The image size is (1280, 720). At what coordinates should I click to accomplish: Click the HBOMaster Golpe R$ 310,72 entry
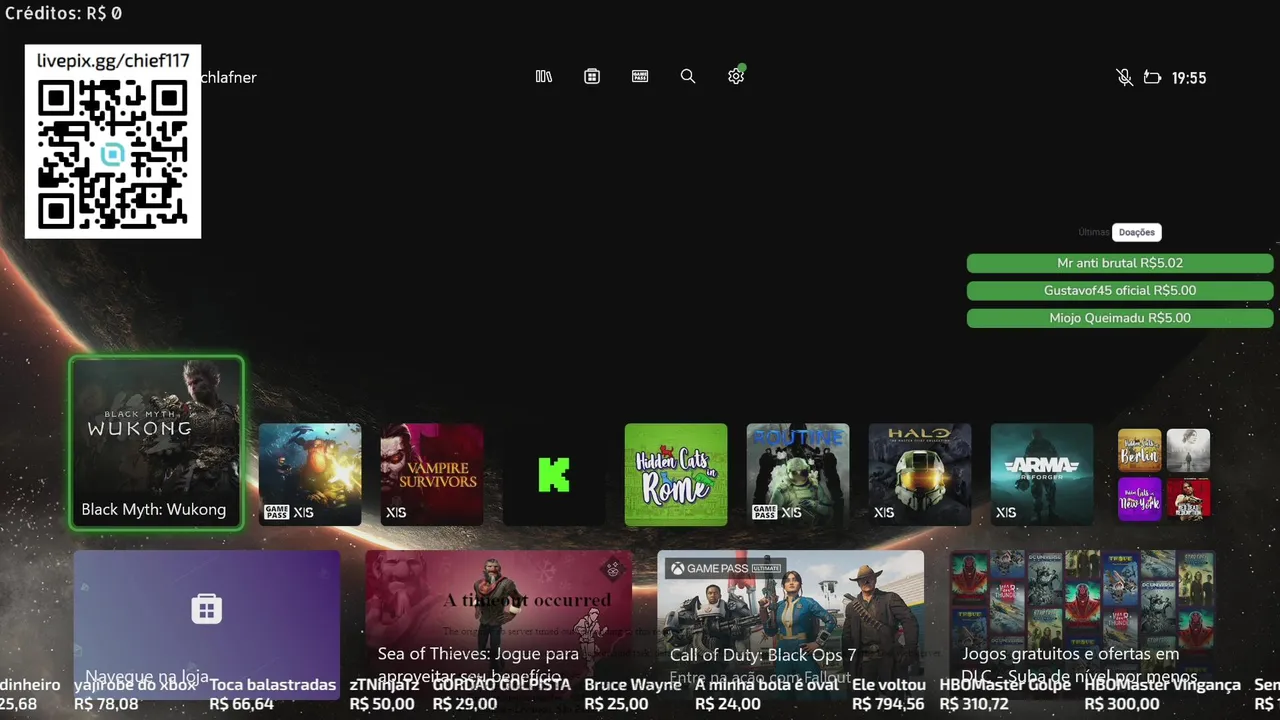pos(1005,694)
